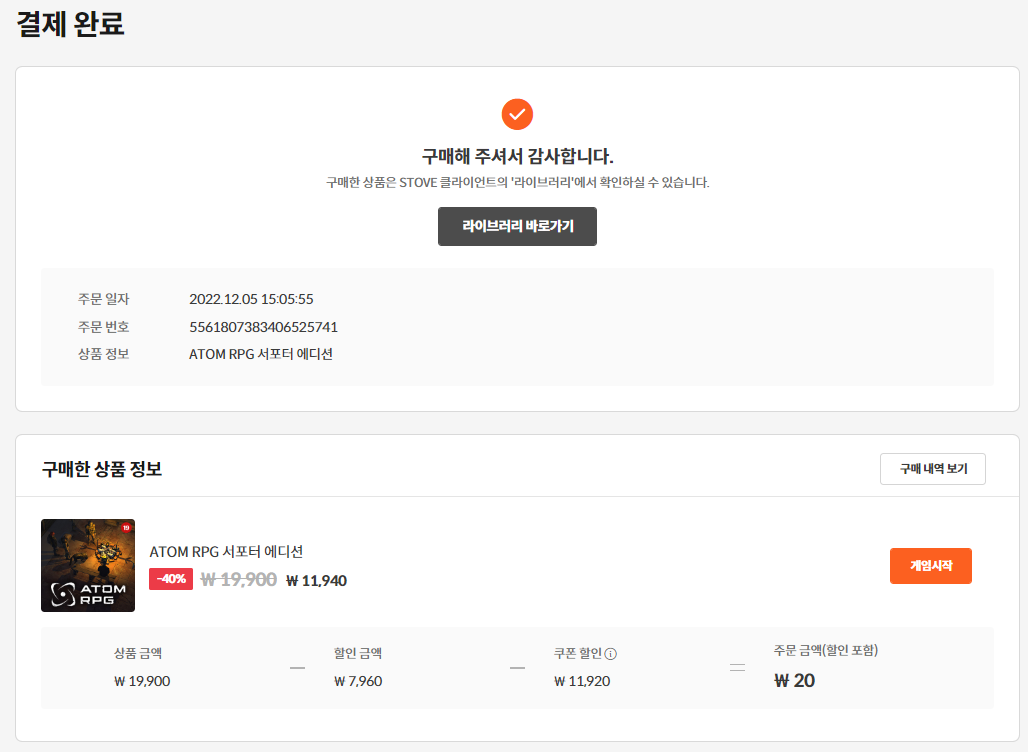Click the age 19 rating badge
The height and width of the screenshot is (752, 1028).
(126, 527)
